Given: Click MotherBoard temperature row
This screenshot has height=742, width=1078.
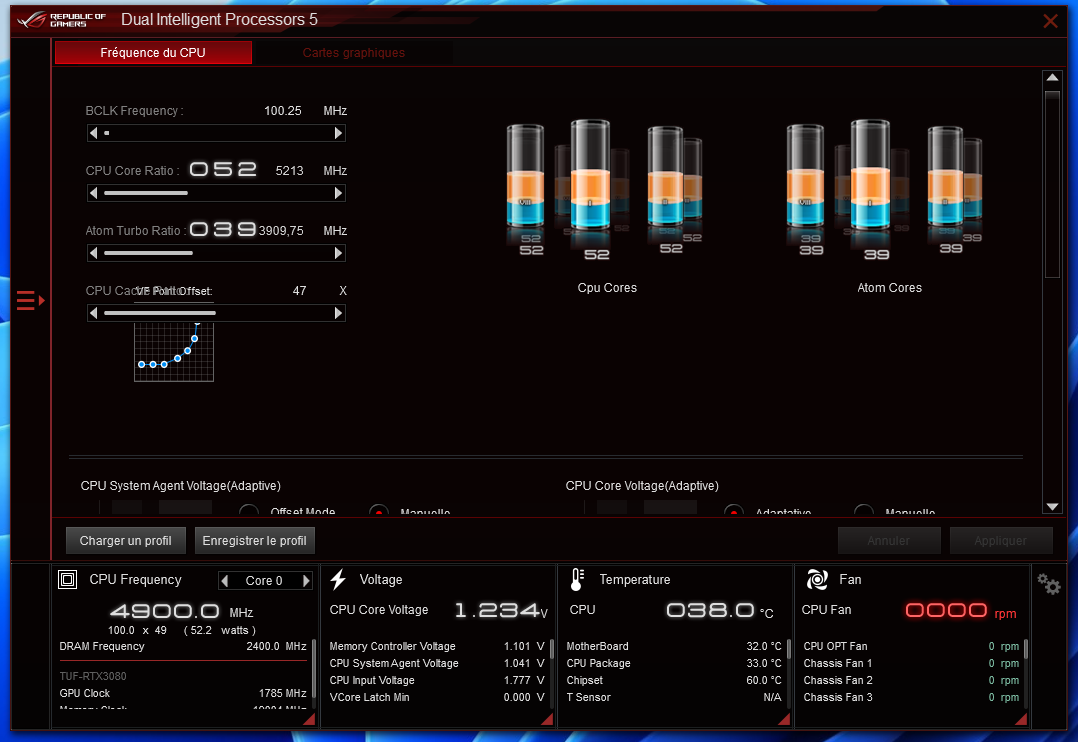Looking at the screenshot, I should coord(674,646).
